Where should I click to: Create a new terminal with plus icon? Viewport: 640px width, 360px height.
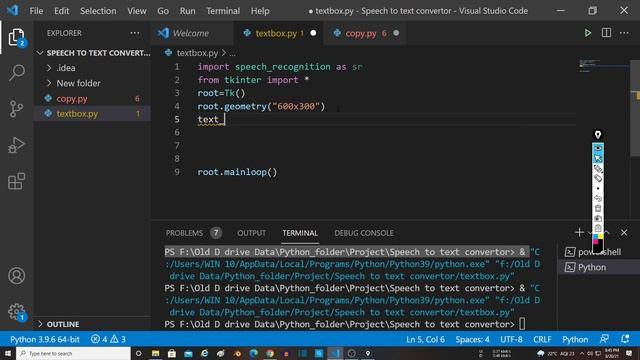(579, 233)
